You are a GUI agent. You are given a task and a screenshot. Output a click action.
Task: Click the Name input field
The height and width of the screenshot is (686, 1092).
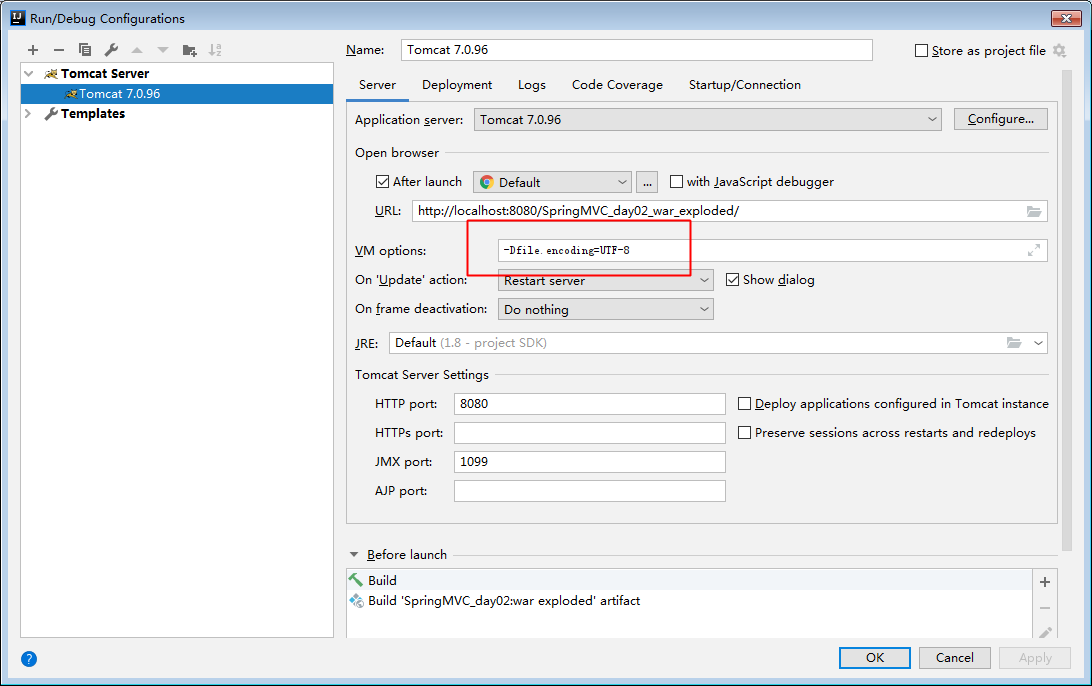[637, 50]
